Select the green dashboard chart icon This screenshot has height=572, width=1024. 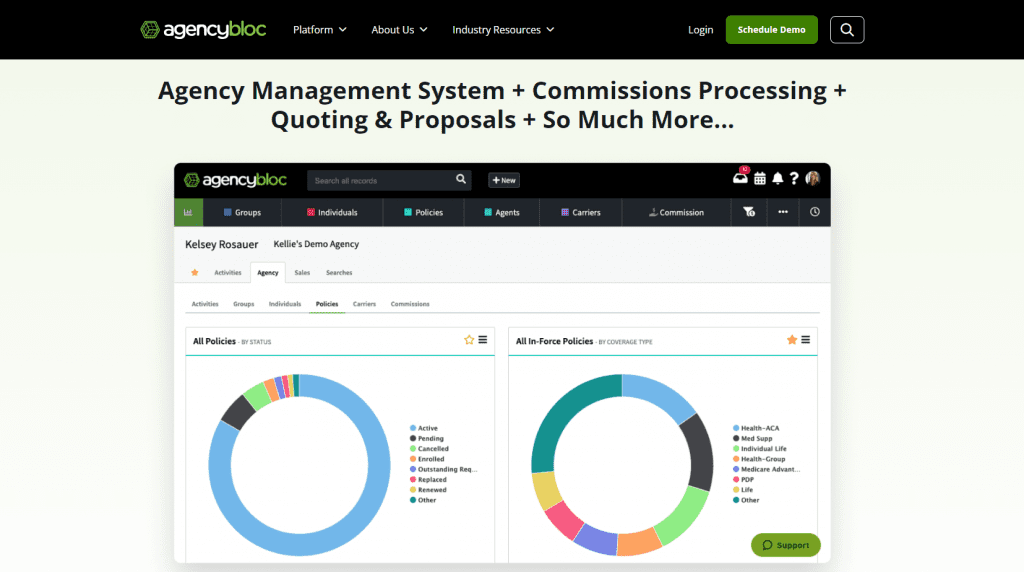(188, 212)
